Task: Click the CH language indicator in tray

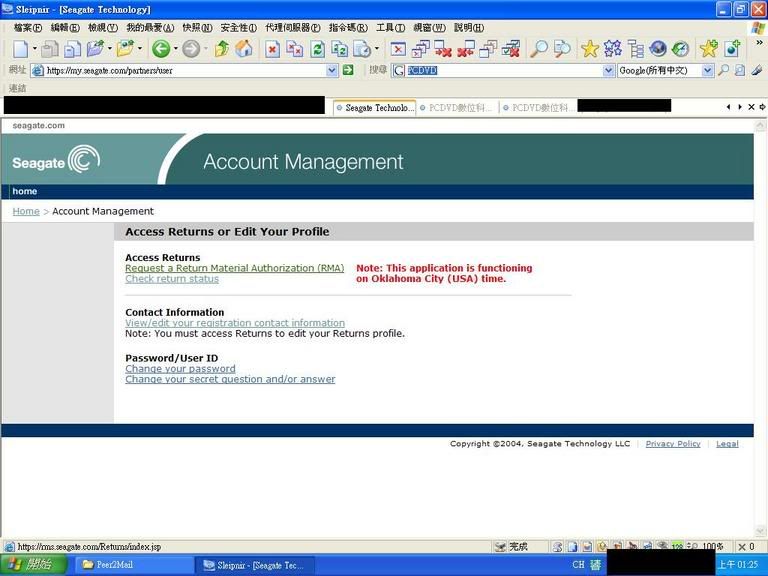Action: 578,565
